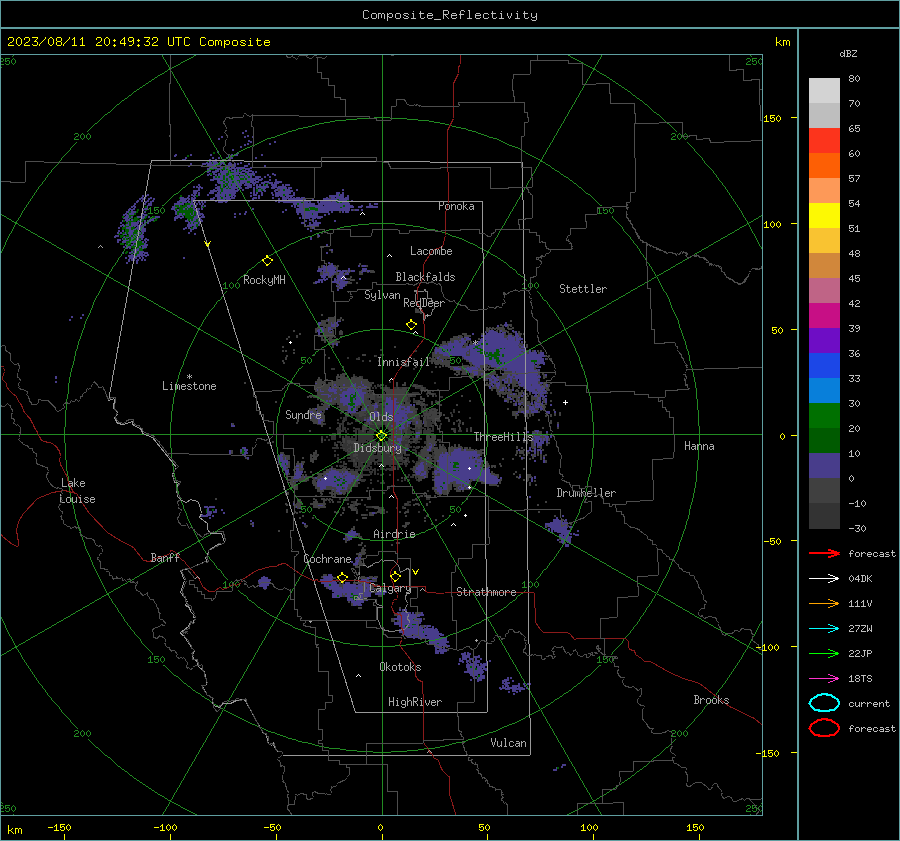The width and height of the screenshot is (900, 841).
Task: Click the radar echo southwest of Drumheller
Action: pyautogui.click(x=561, y=529)
